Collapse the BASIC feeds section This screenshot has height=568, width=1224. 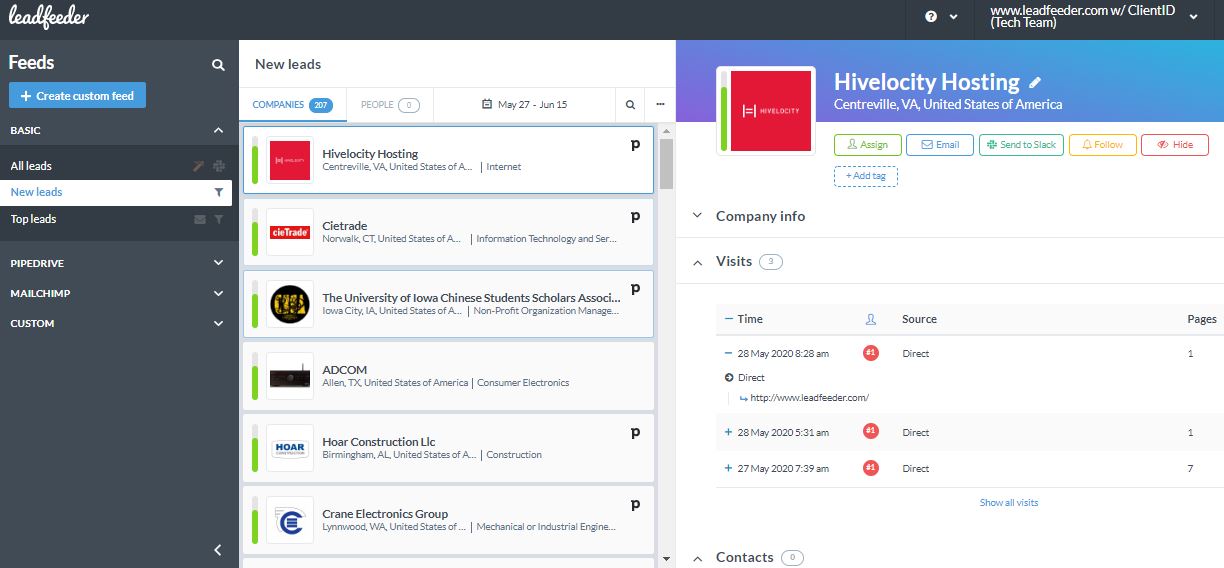218,130
